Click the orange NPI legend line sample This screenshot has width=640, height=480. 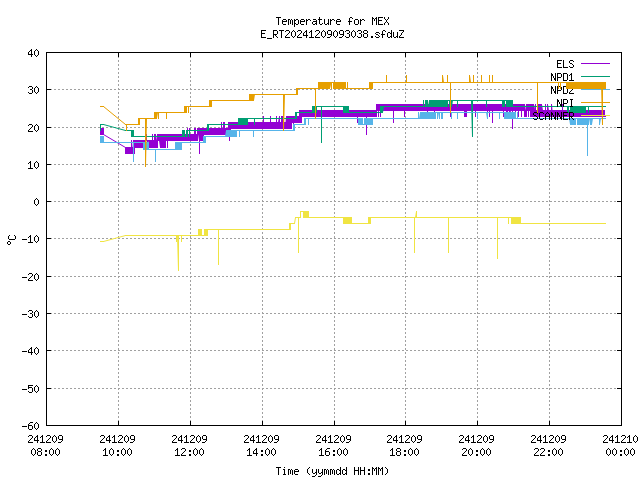coord(595,102)
